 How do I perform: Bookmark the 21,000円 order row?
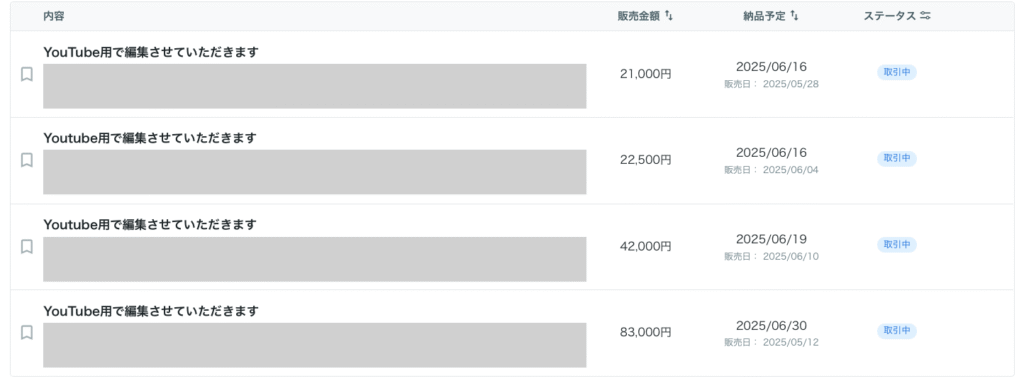click(x=27, y=75)
